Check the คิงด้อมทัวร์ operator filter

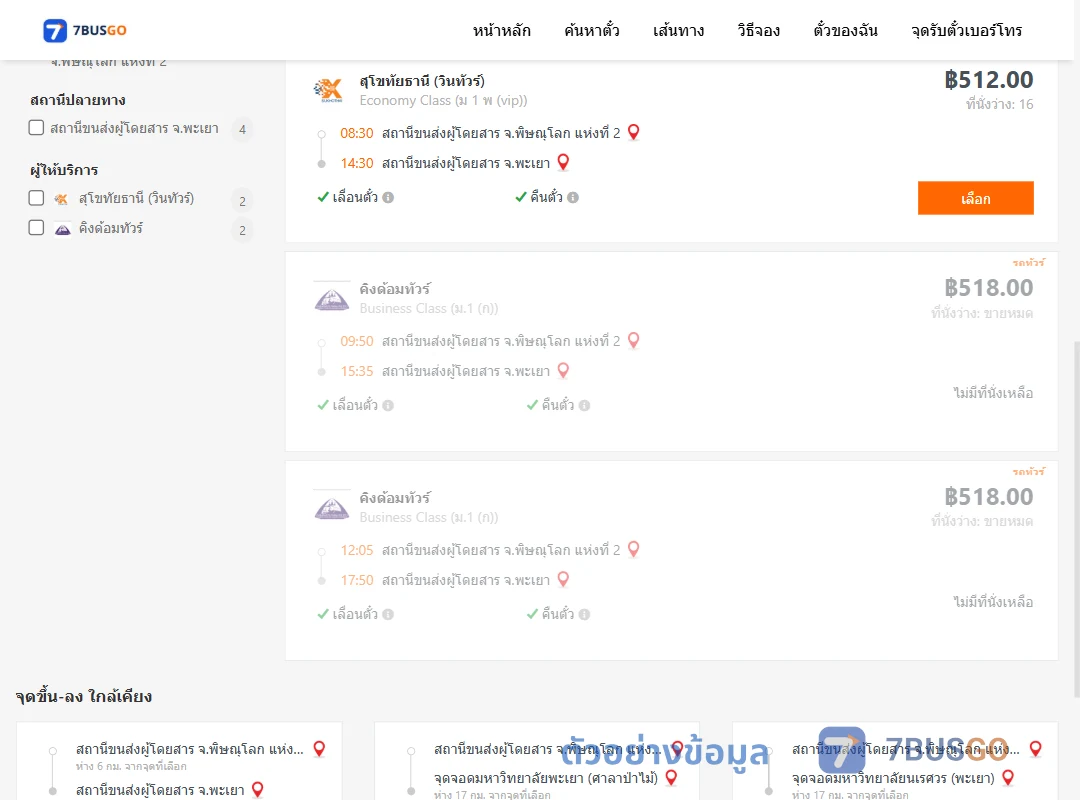point(37,227)
